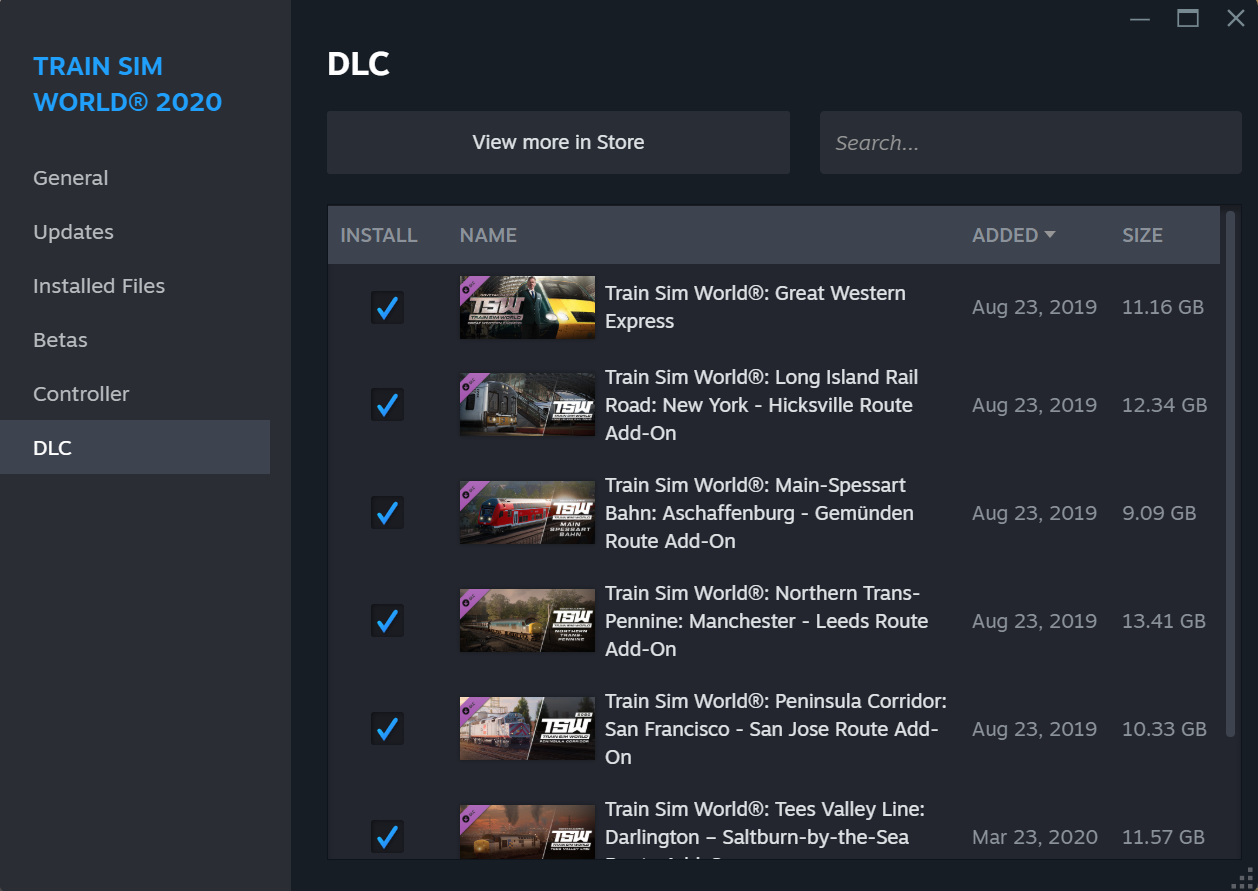Viewport: 1258px width, 891px height.
Task: Toggle install checkbox for Peninsula Corridor
Action: click(x=387, y=729)
